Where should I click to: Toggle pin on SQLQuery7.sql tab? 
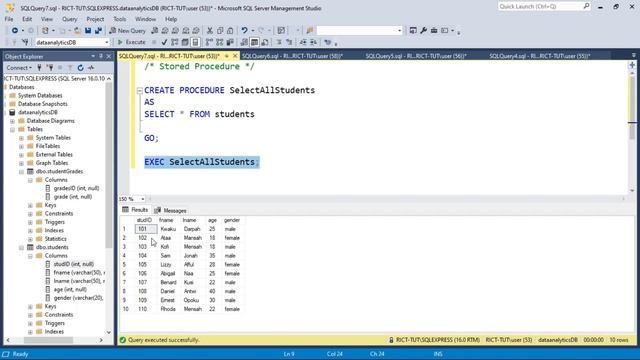click(227, 56)
